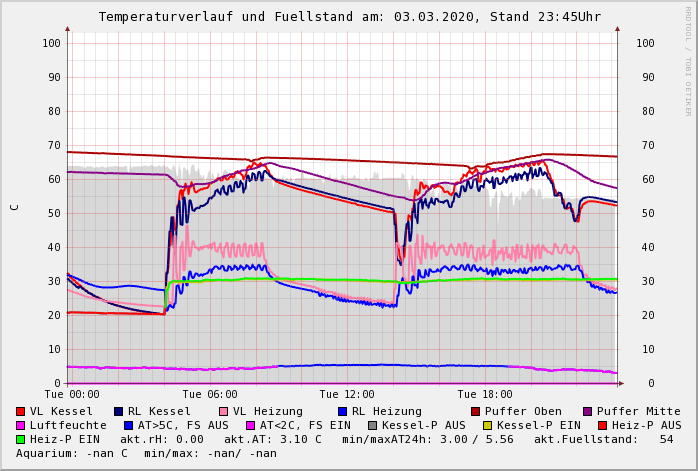Screen dimensions: 698x471
Task: Click the gray Kessel-P AUS swatch
Action: (371, 425)
